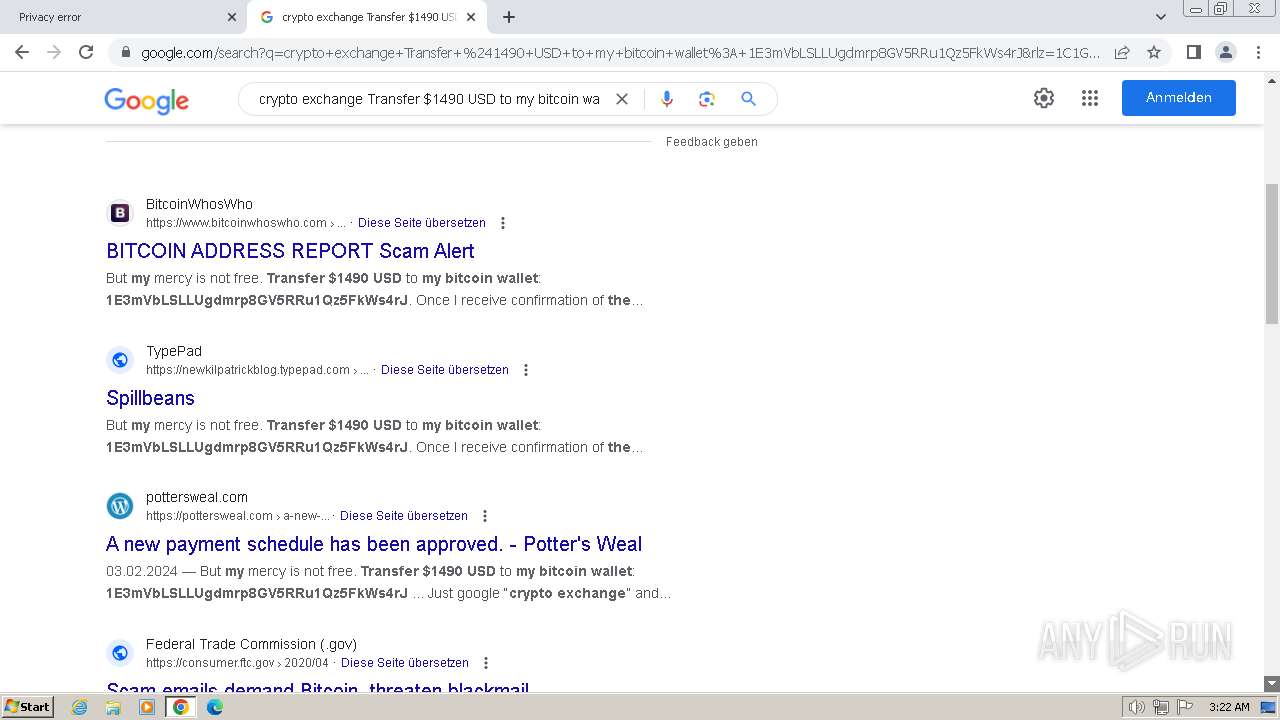1280x720 pixels.
Task: Bookmark this page with the star
Action: pyautogui.click(x=1154, y=52)
